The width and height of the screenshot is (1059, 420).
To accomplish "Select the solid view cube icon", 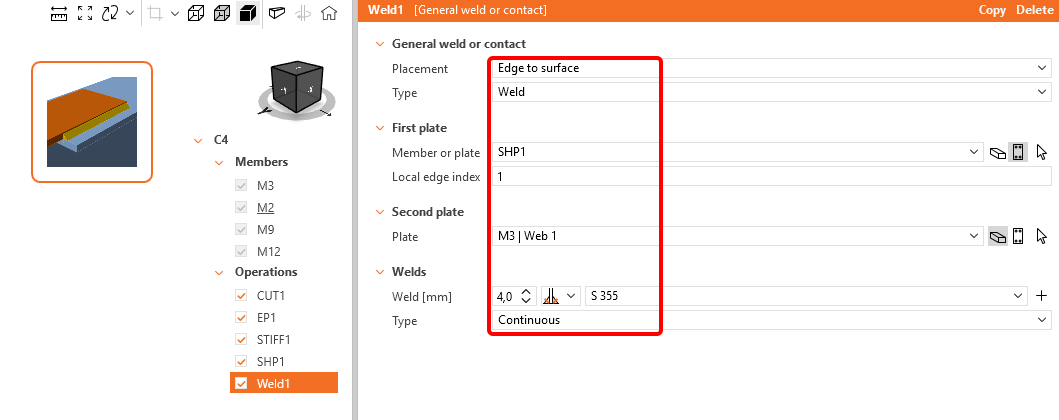I will pos(248,14).
